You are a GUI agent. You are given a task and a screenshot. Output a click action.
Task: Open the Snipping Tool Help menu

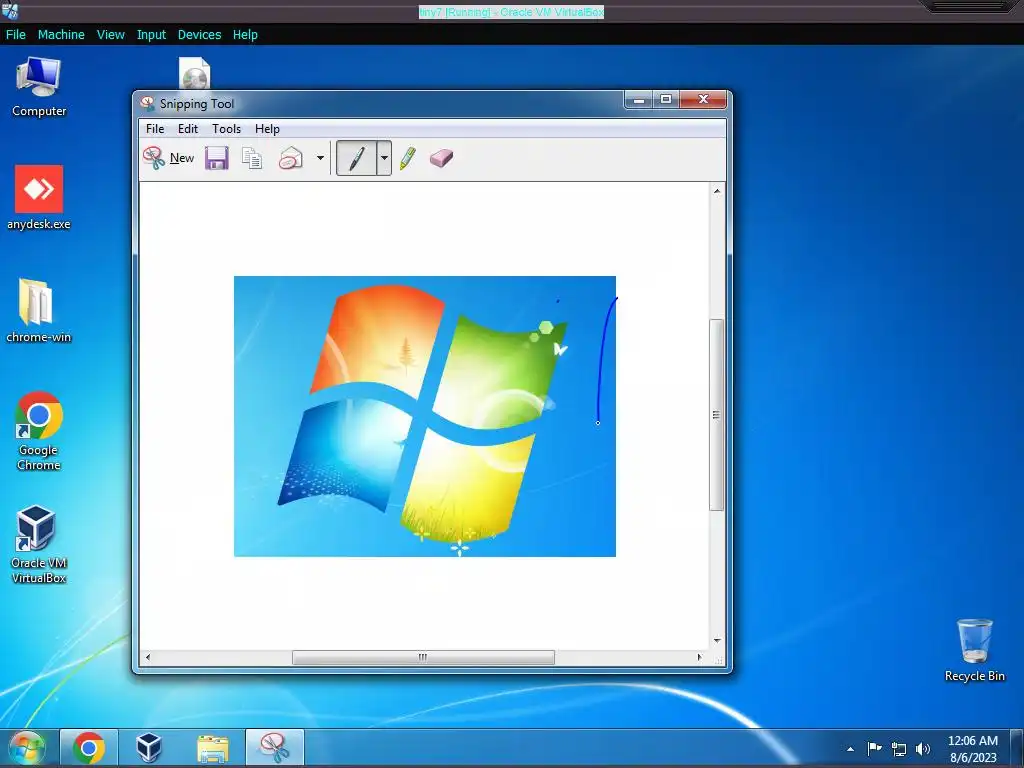tap(267, 129)
